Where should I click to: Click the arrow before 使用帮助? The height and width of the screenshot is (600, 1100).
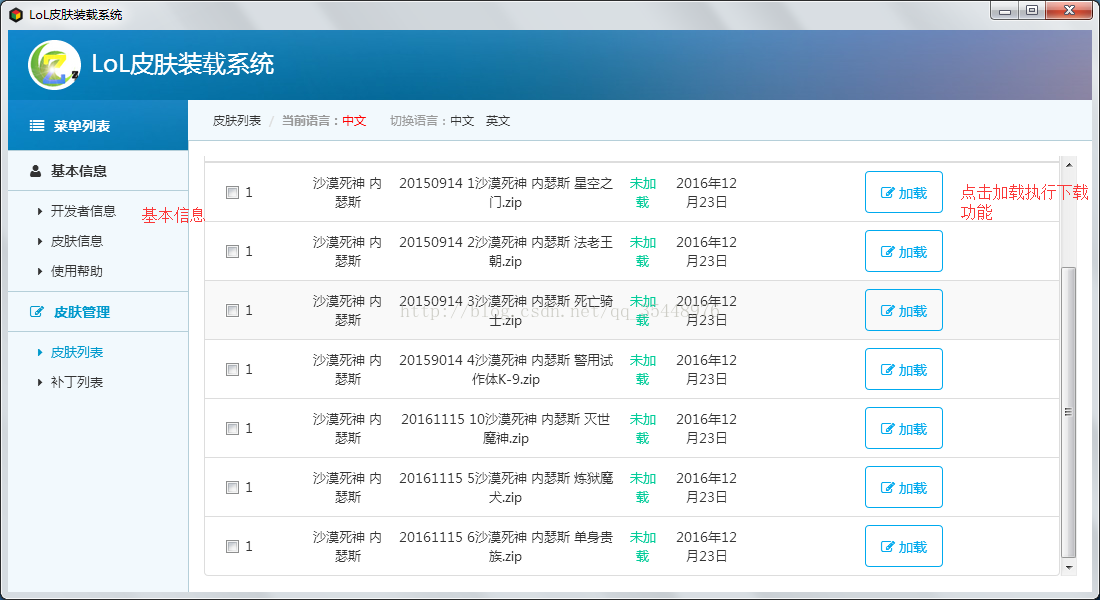pyautogui.click(x=40, y=272)
